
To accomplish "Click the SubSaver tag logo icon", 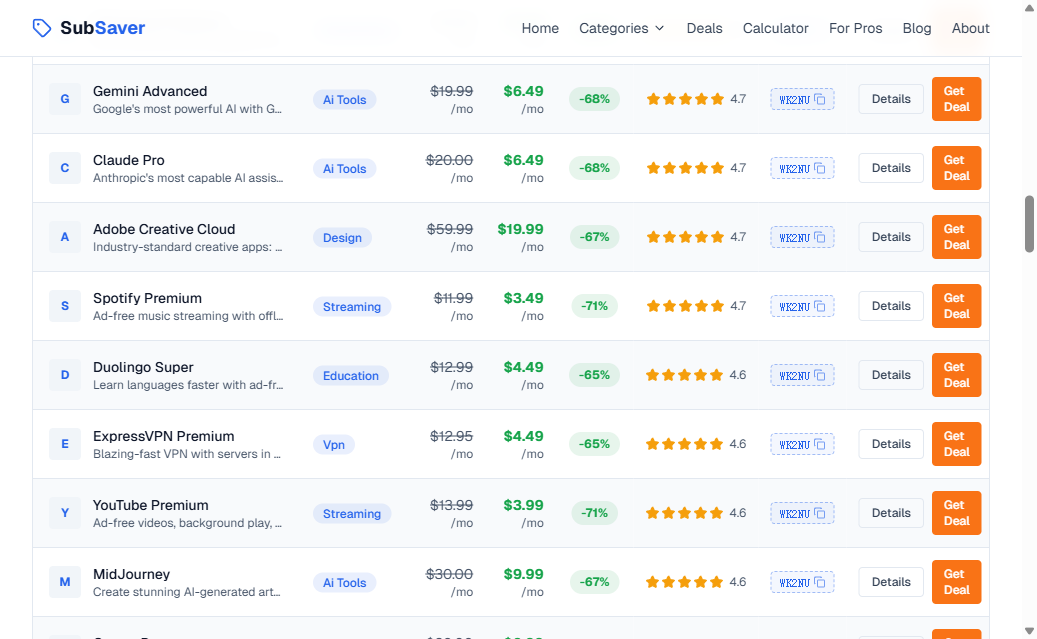I will pyautogui.click(x=42, y=28).
